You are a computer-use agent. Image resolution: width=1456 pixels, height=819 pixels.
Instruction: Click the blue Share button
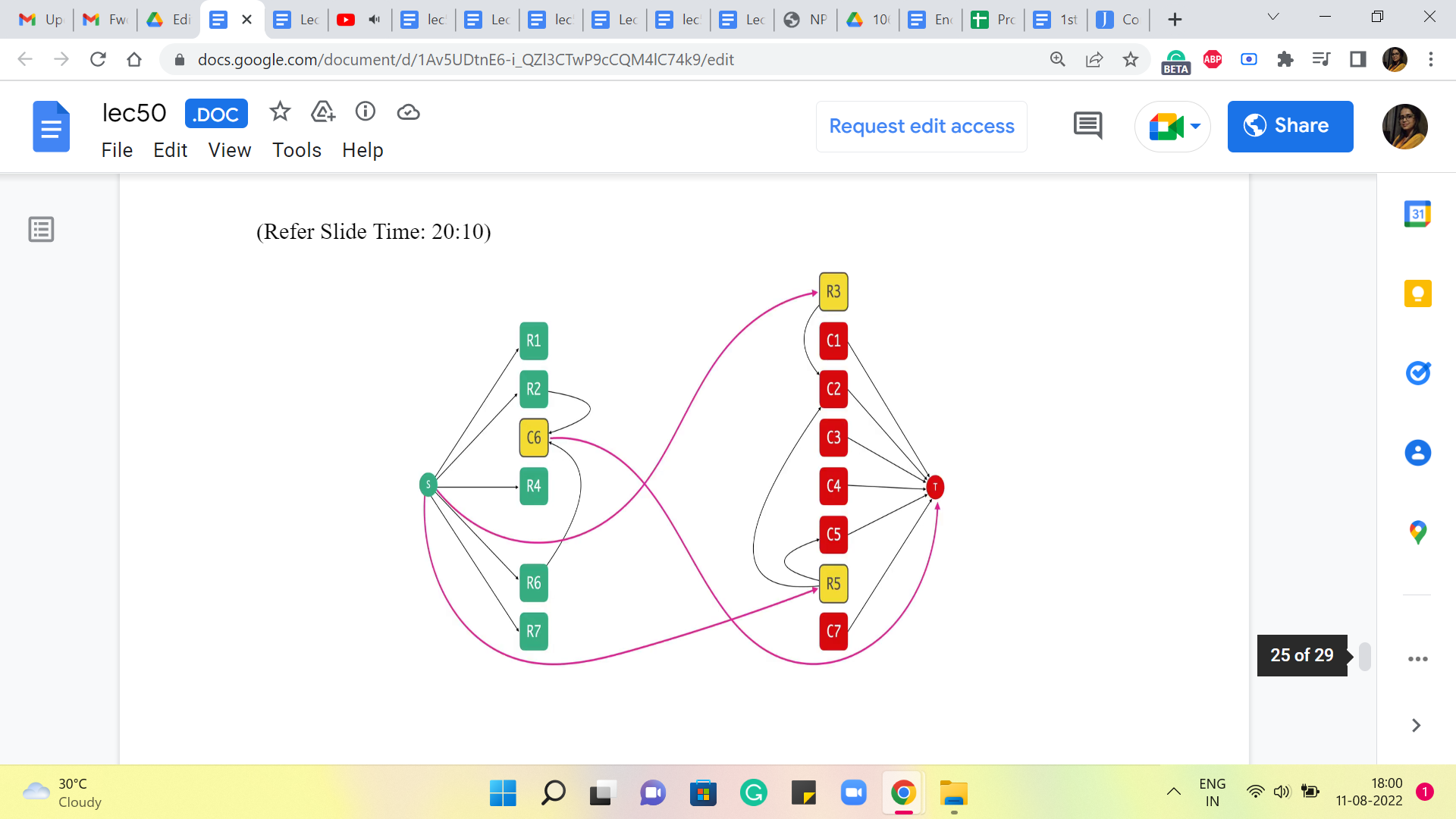click(1290, 126)
